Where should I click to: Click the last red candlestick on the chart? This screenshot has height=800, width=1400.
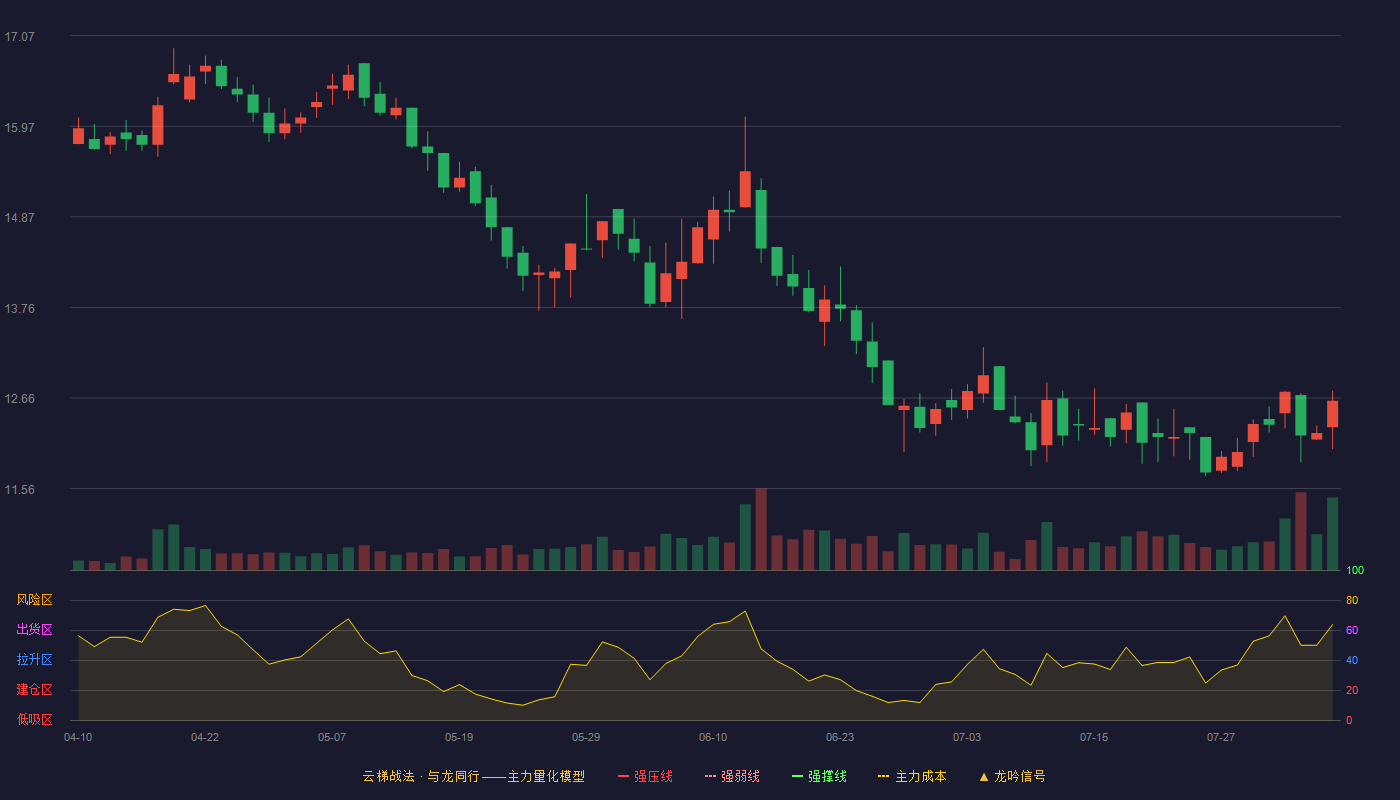click(x=1332, y=414)
